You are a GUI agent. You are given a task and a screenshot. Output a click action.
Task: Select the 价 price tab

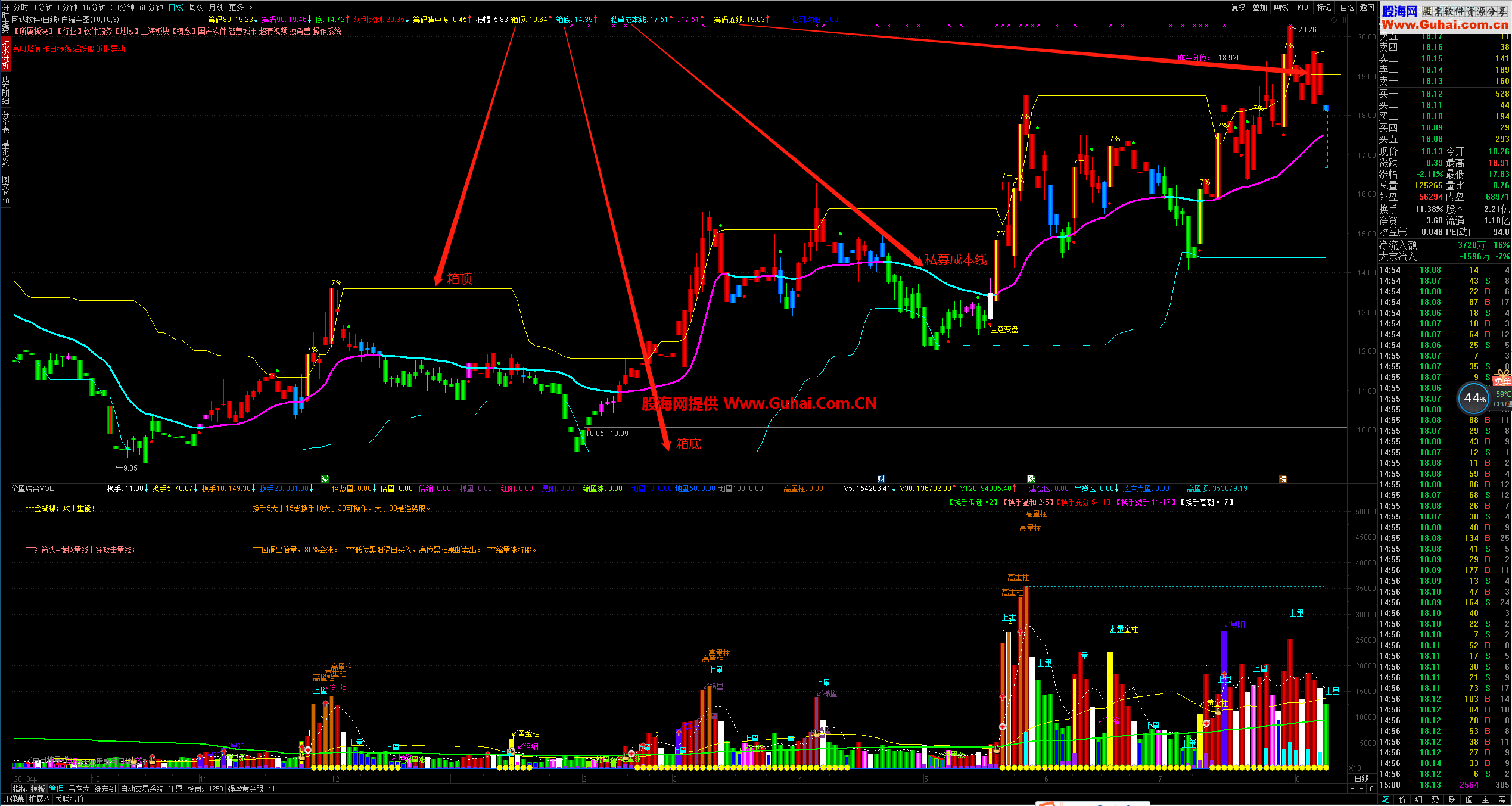[x=1402, y=799]
